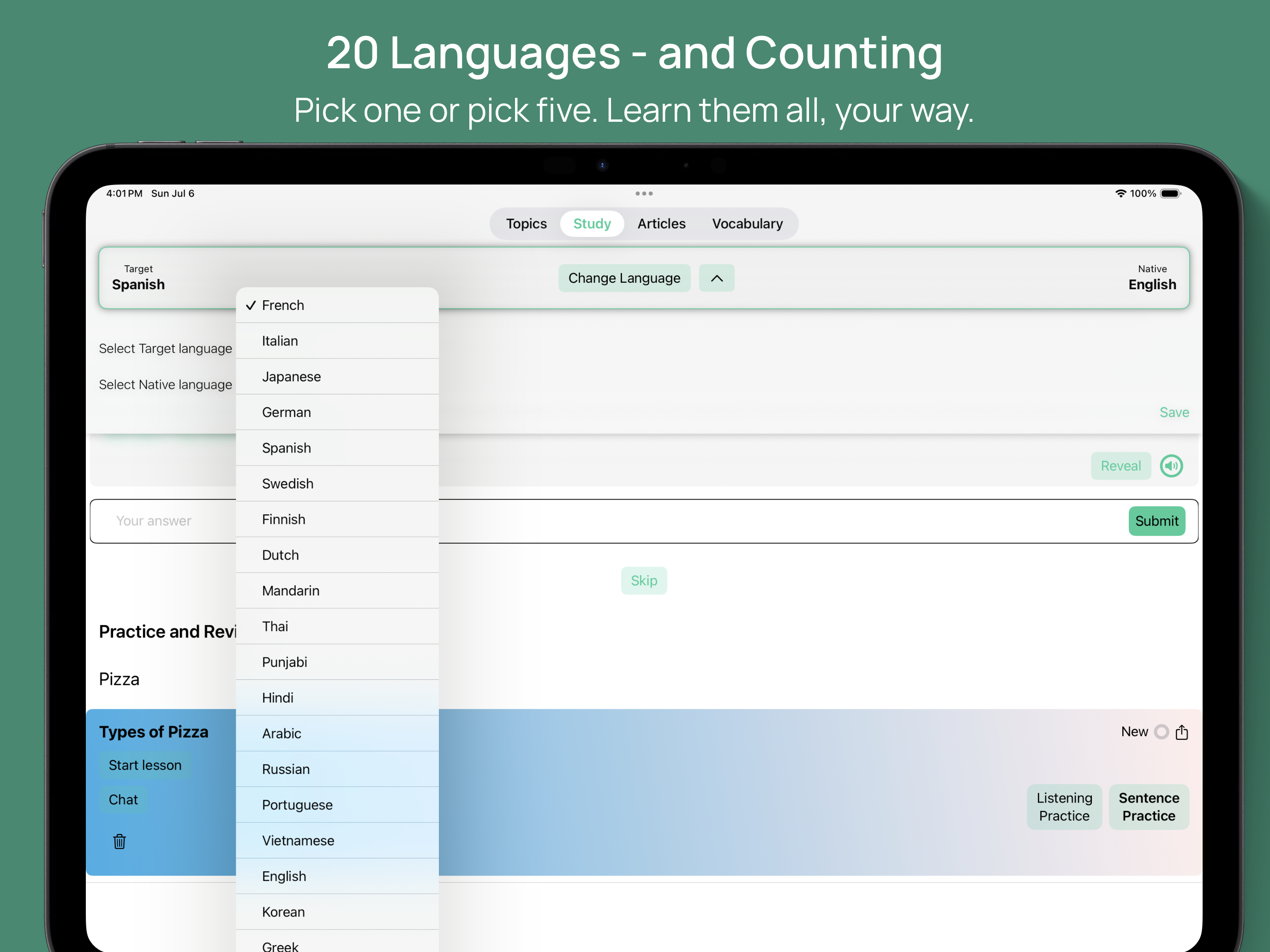This screenshot has width=1270, height=952.
Task: Open Sentence Practice mode
Action: [1148, 807]
